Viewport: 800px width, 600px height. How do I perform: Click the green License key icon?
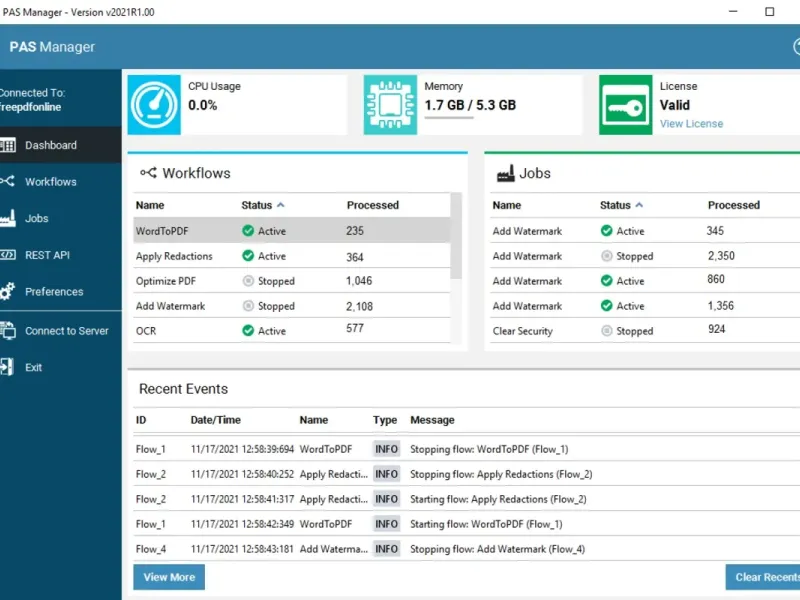pyautogui.click(x=626, y=105)
